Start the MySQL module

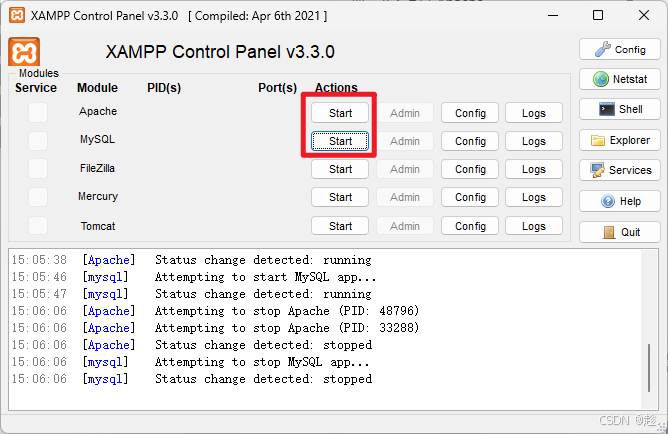pyautogui.click(x=340, y=141)
